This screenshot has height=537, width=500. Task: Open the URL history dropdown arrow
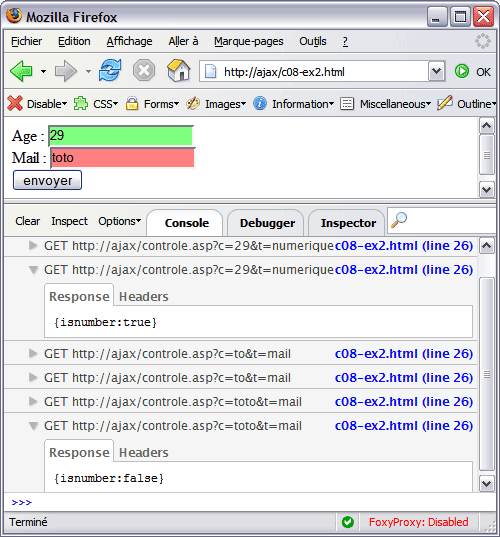click(436, 71)
